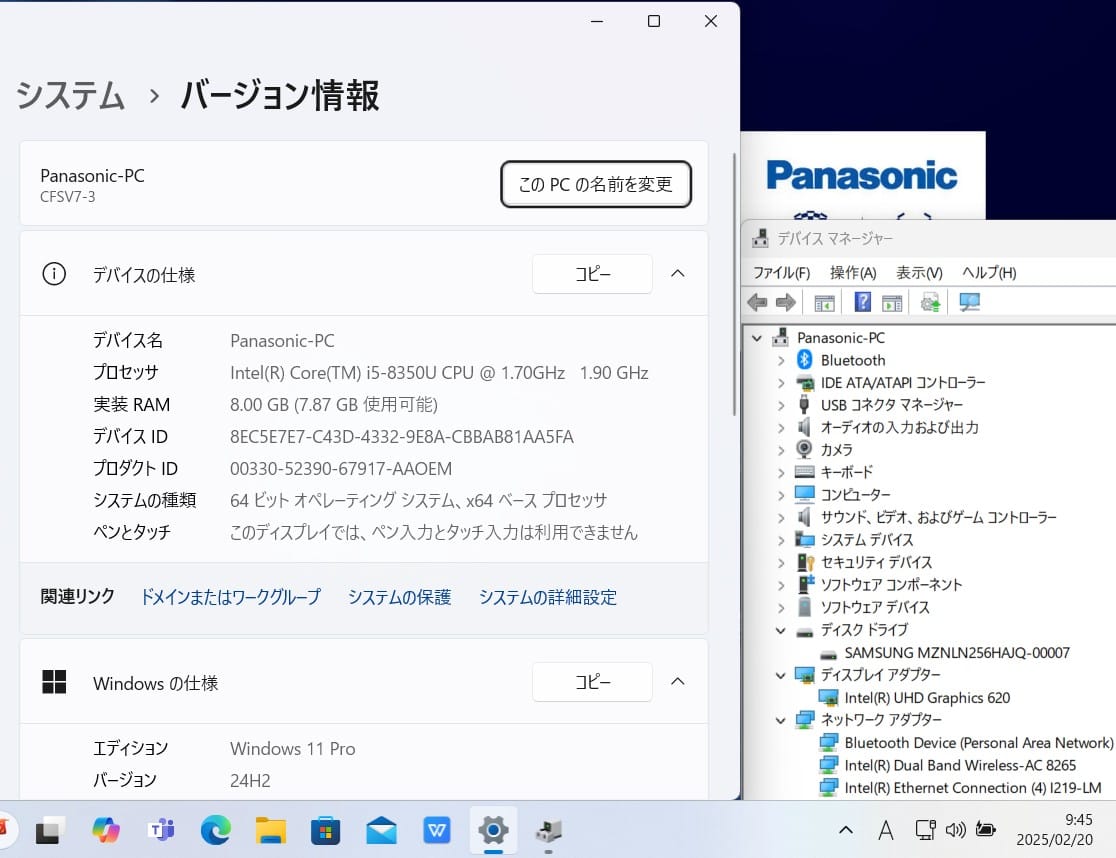
Task: Open the Mail app on the taskbar
Action: point(381,829)
